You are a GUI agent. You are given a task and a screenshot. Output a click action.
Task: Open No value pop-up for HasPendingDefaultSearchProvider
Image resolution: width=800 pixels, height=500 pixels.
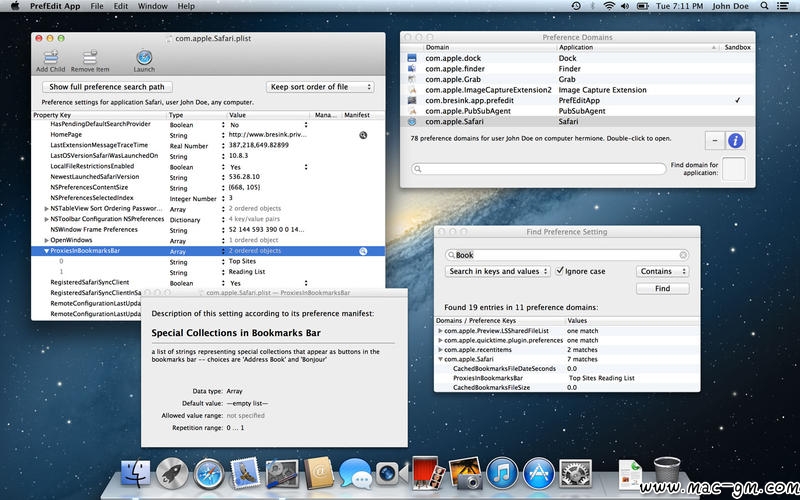[306, 124]
